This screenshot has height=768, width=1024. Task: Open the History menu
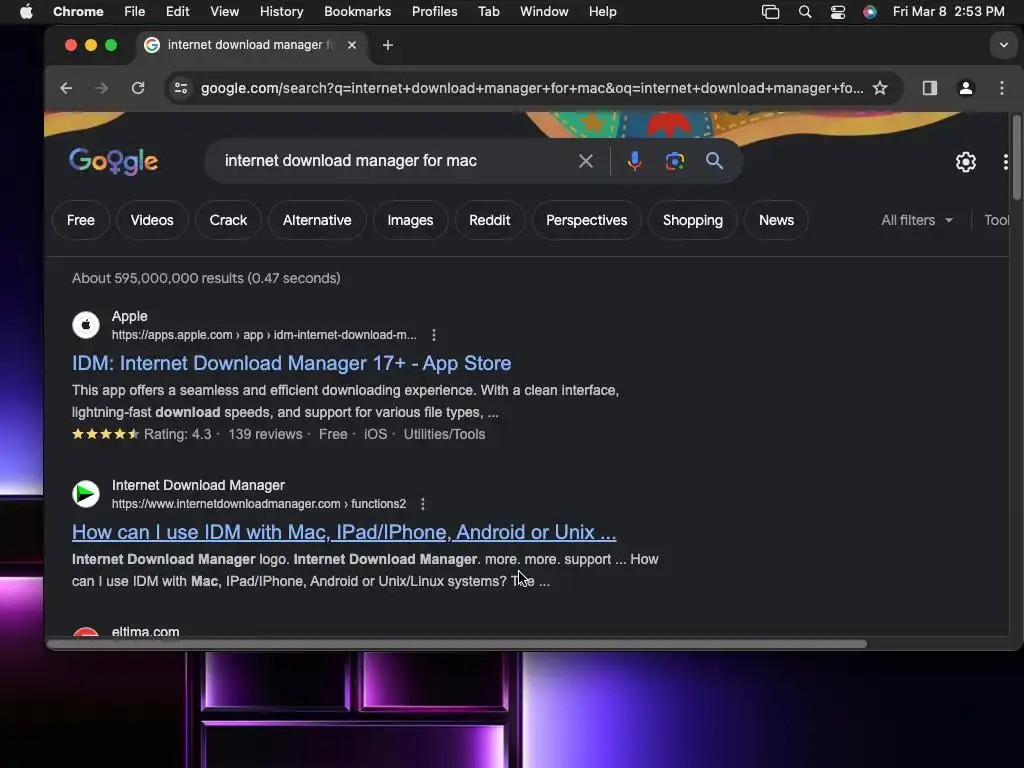pyautogui.click(x=281, y=12)
